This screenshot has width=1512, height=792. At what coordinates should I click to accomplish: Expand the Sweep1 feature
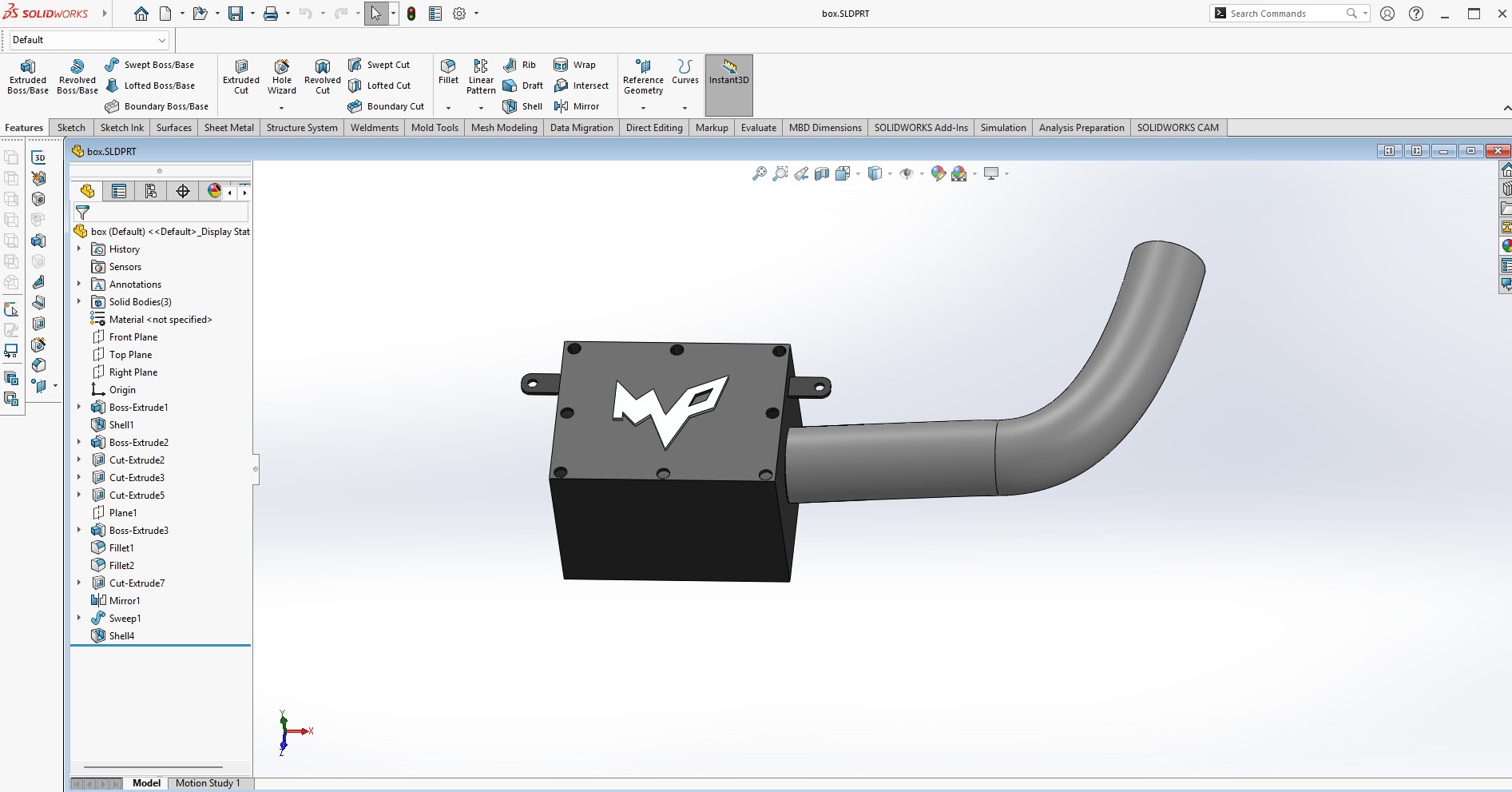click(x=79, y=619)
